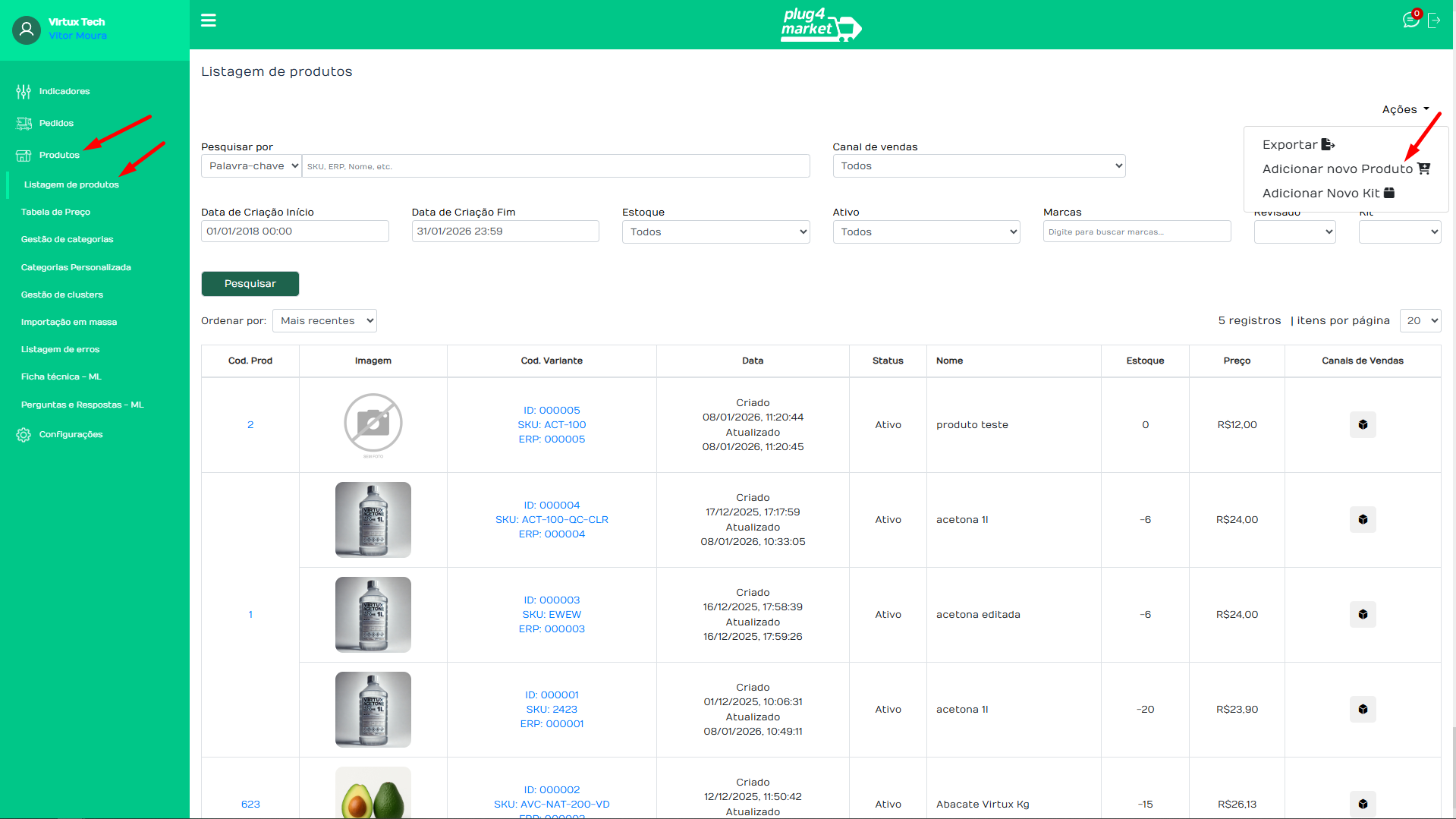Screen dimensions: 1456x819
Task: Click the Pedidos sidebar icon
Action: coord(24,123)
